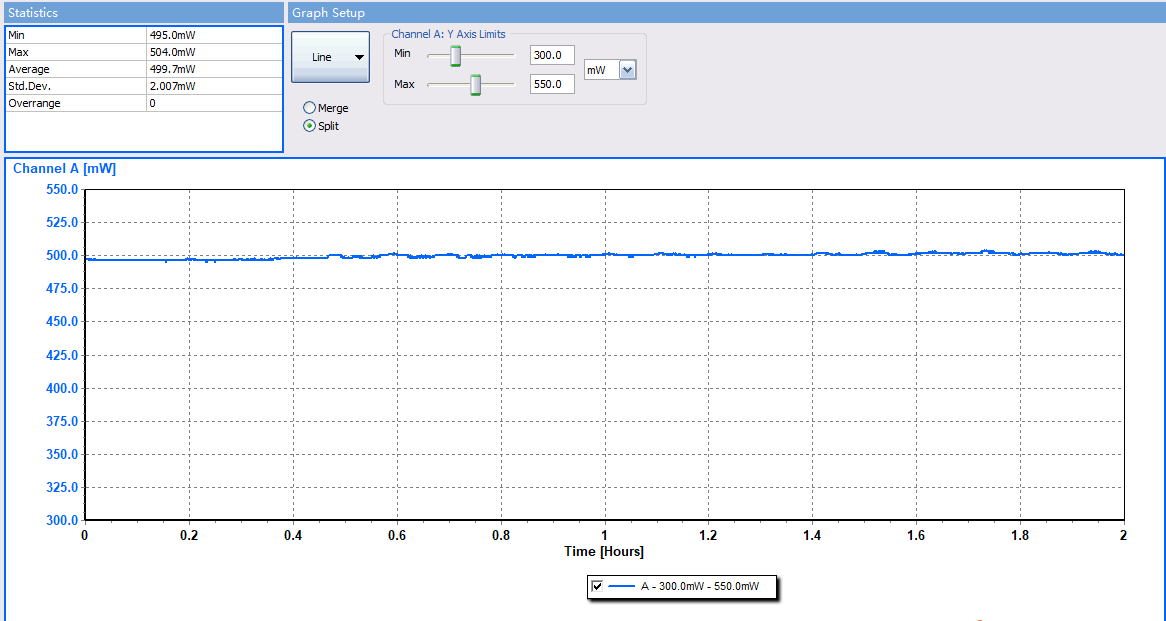The image size is (1166, 621).
Task: Select the Max statistics row value 504.0mW
Action: pos(171,52)
